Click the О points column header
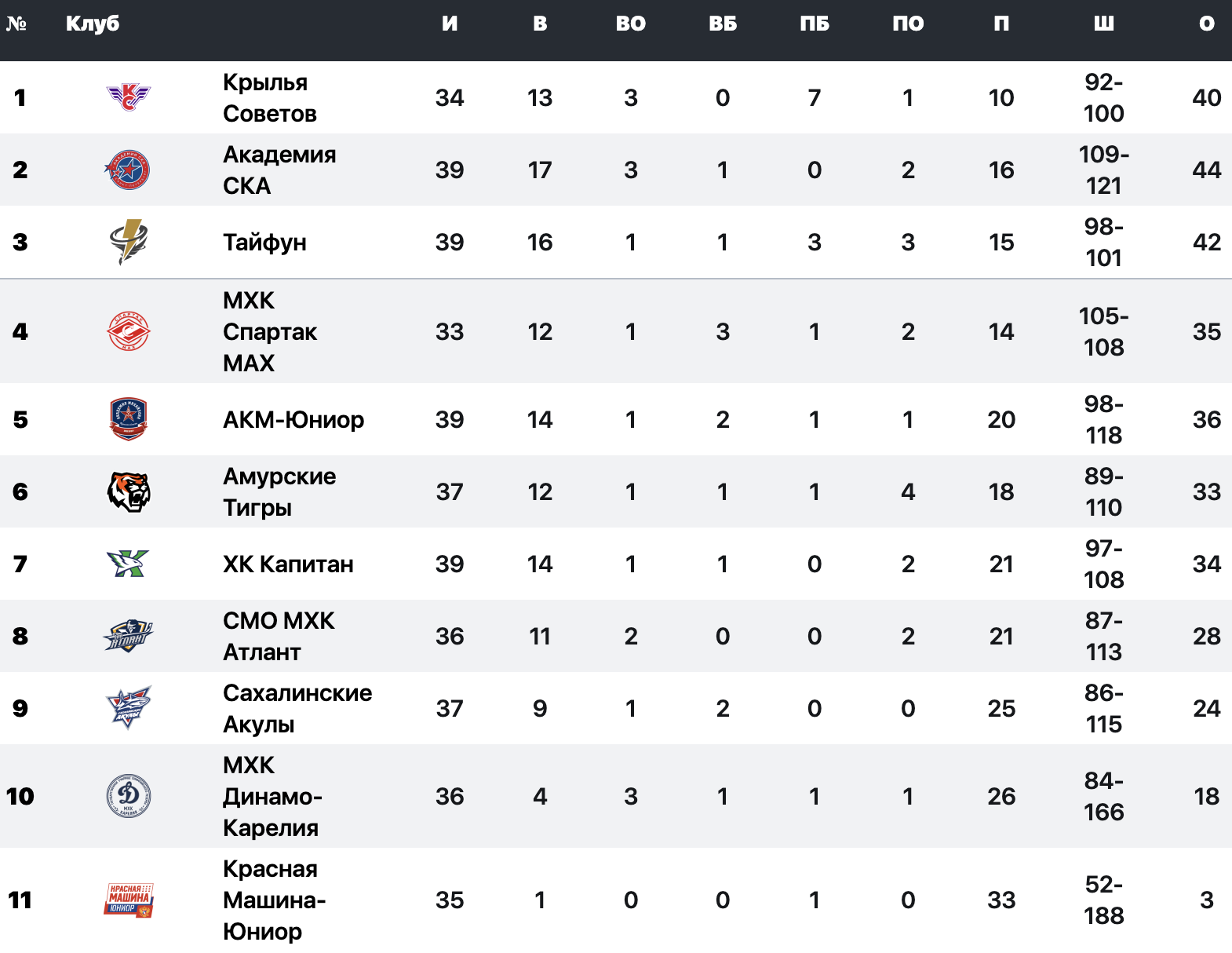 point(1206,24)
